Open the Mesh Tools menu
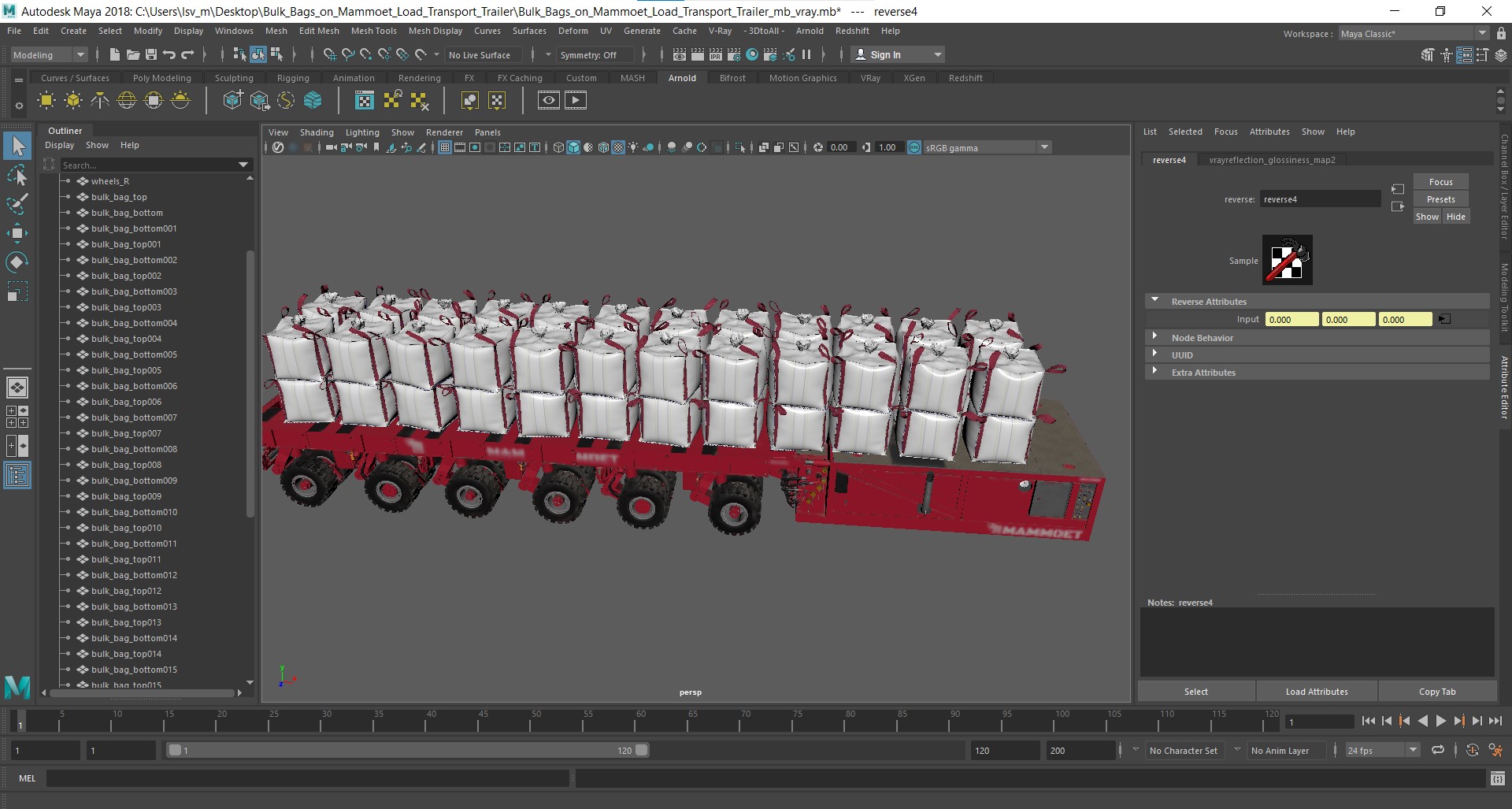Screen dimensions: 1512x809 373,31
